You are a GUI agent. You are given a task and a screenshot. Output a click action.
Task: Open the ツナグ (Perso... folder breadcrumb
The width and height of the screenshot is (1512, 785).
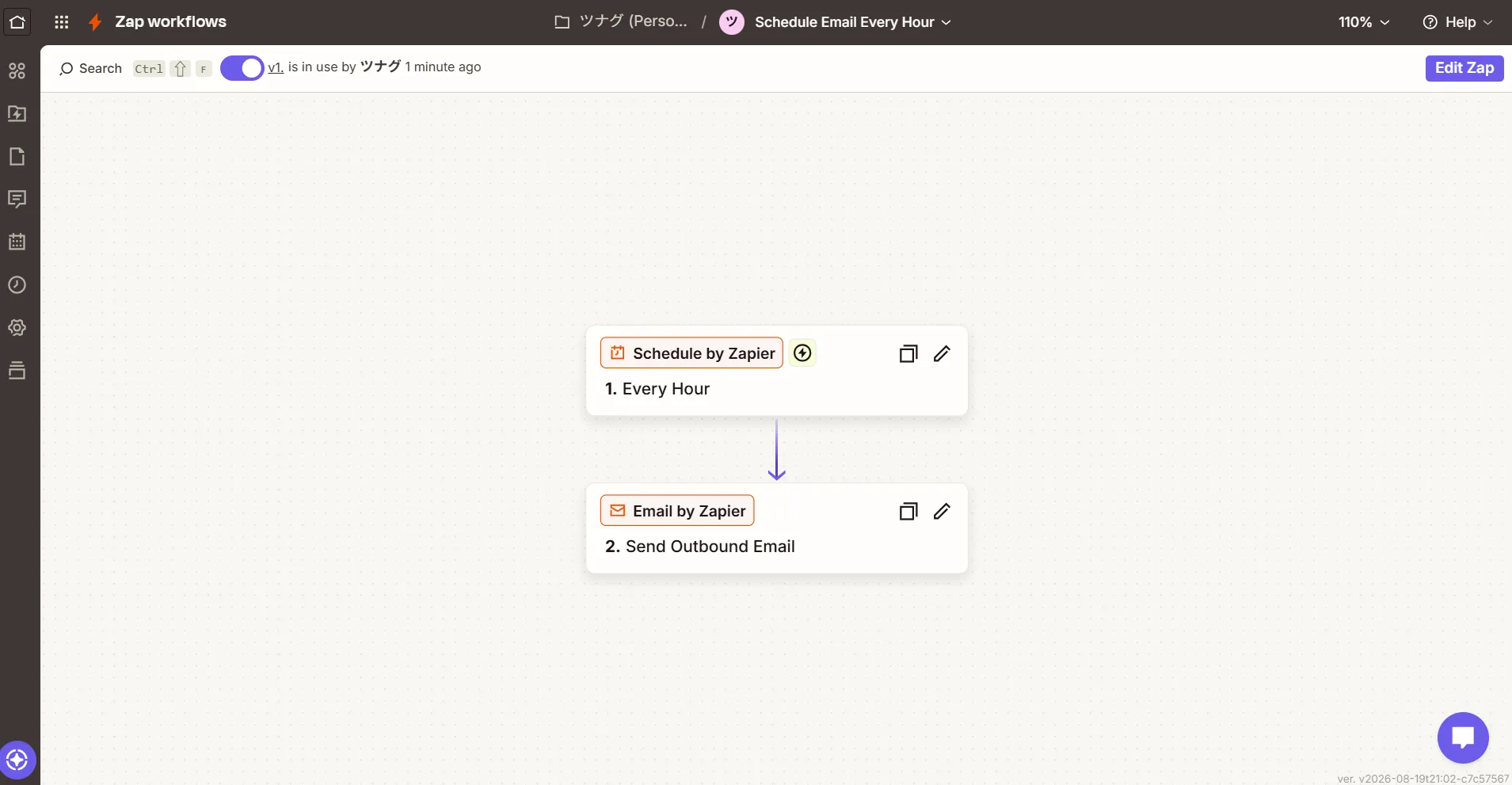[x=621, y=21]
